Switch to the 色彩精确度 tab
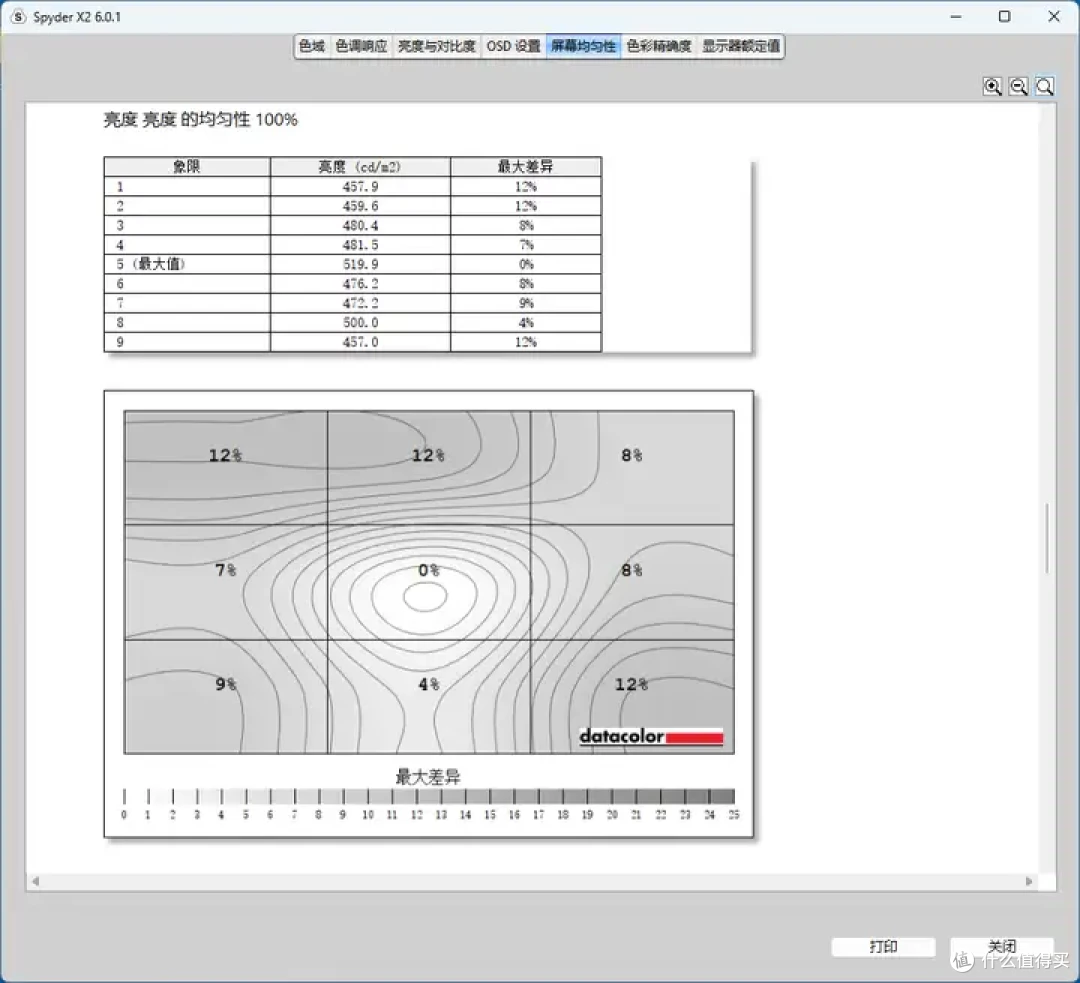Screen dimensions: 1080x983 [658, 46]
